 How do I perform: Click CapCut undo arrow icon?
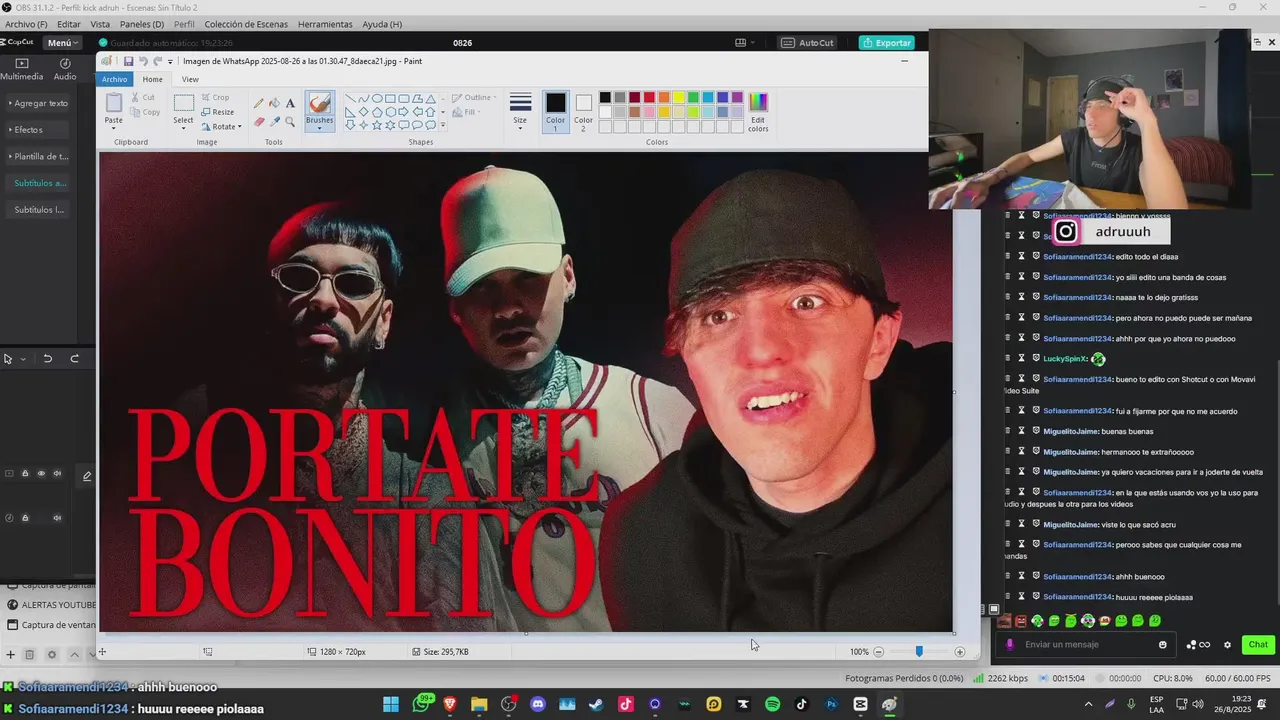tap(47, 359)
